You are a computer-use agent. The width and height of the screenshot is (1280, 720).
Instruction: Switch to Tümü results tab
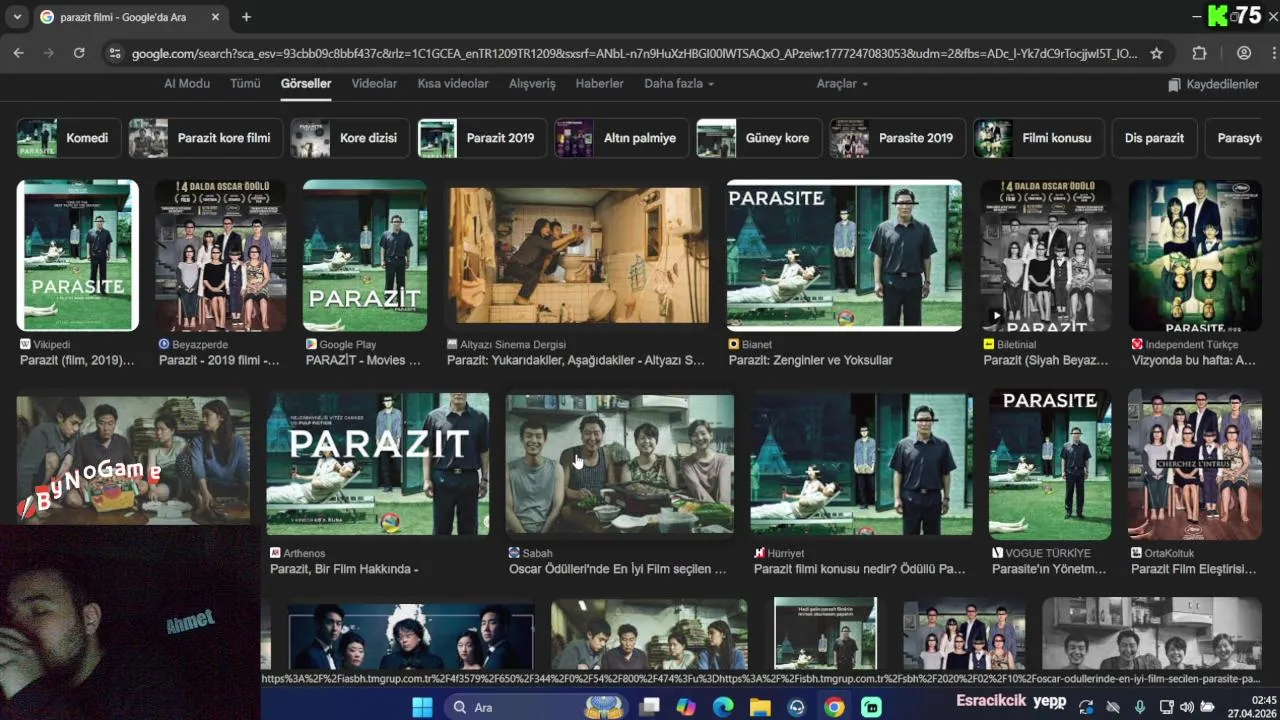coord(245,84)
